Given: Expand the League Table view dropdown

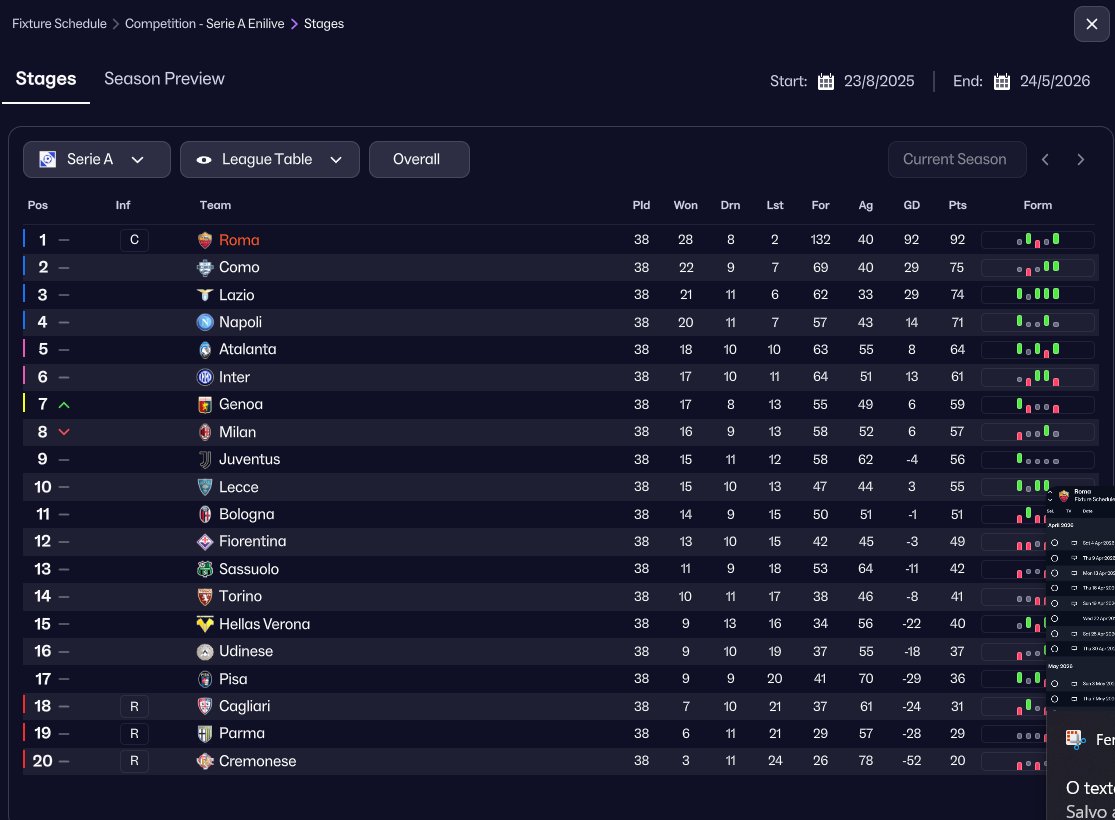Looking at the screenshot, I should click(x=270, y=159).
